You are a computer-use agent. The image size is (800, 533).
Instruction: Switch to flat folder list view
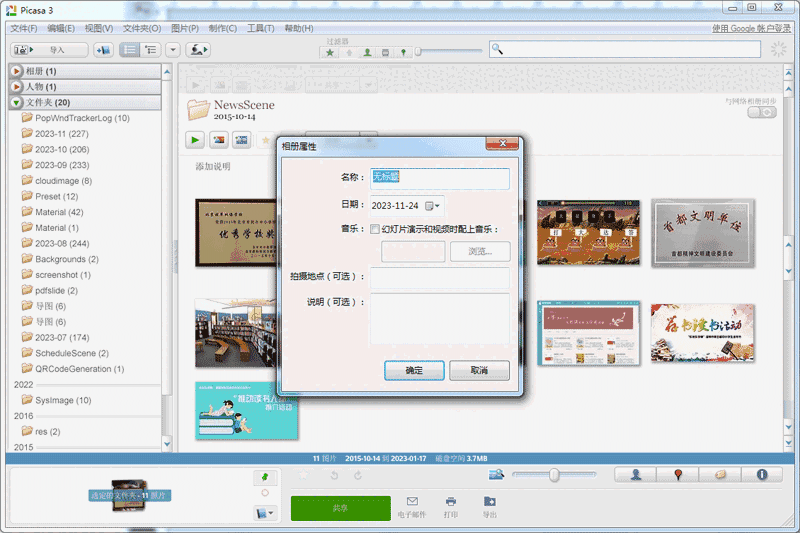click(x=130, y=49)
